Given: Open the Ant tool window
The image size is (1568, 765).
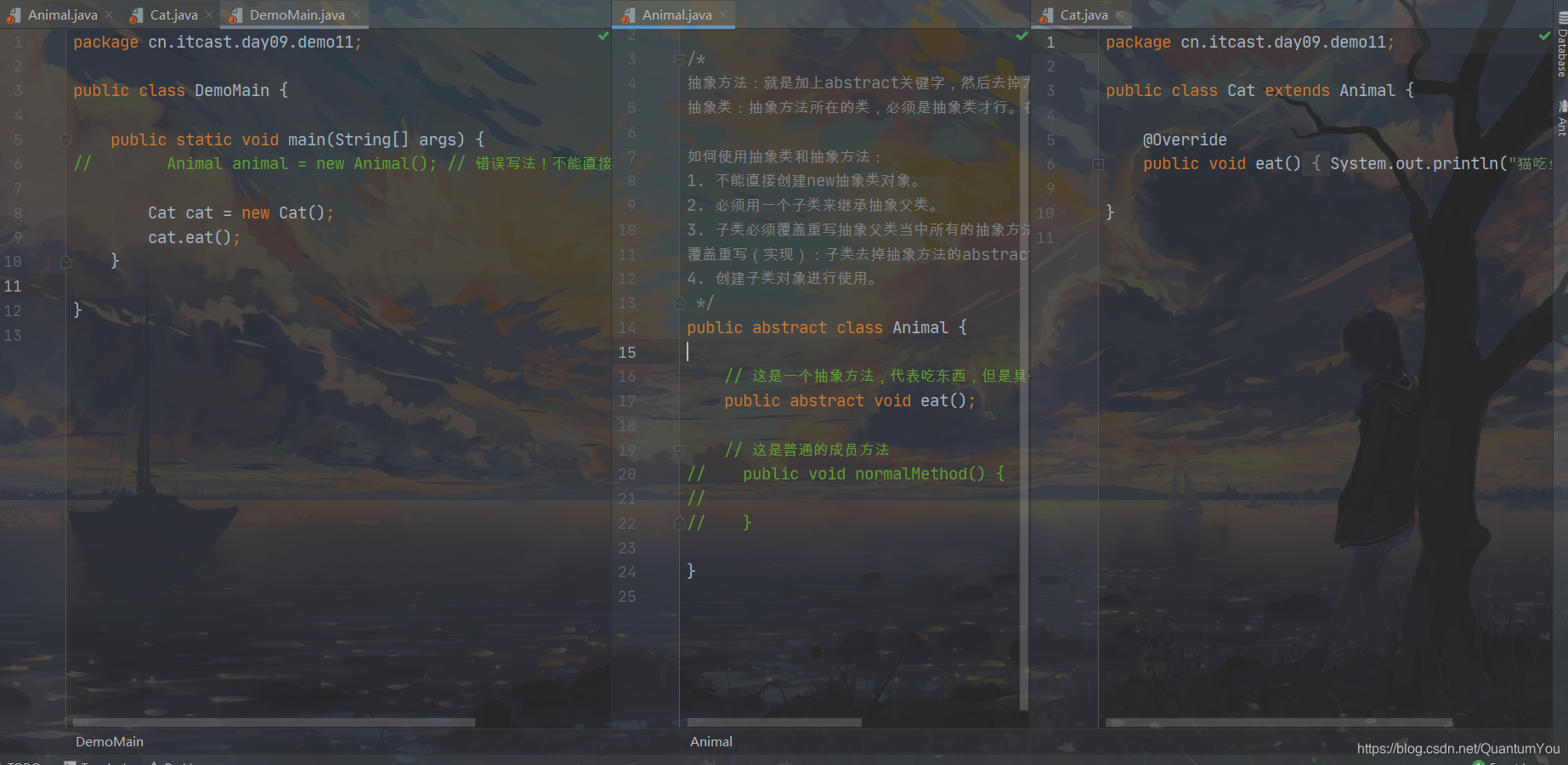Looking at the screenshot, I should point(1561,117).
